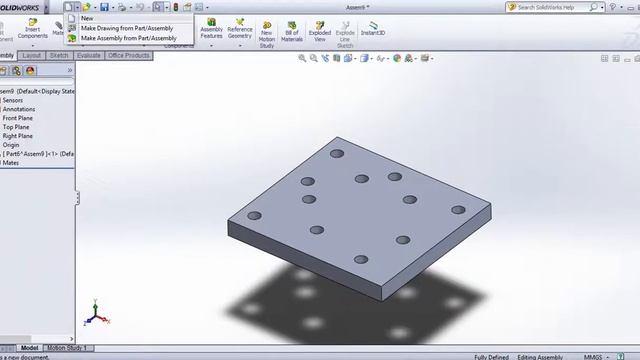Toggle the Instant3D button
Image resolution: width=640 pixels, height=360 pixels.
373,28
